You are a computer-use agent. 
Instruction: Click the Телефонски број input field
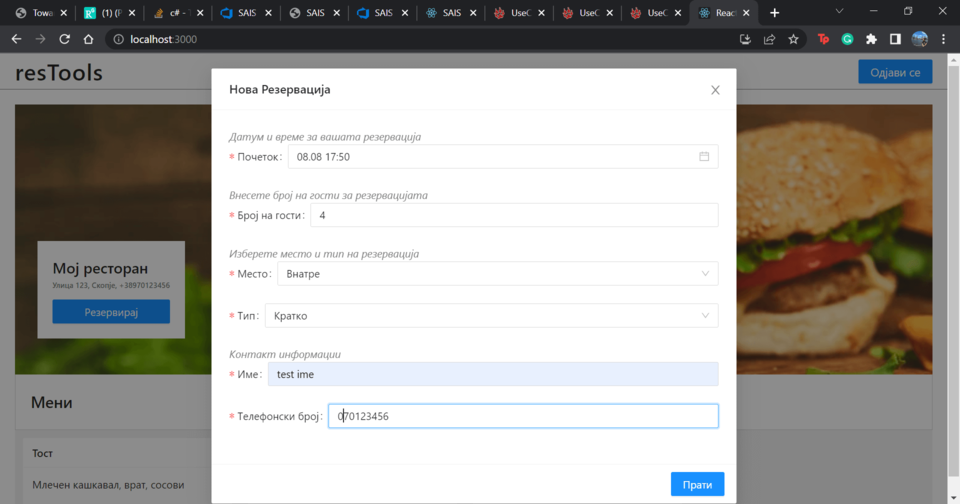tap(523, 416)
